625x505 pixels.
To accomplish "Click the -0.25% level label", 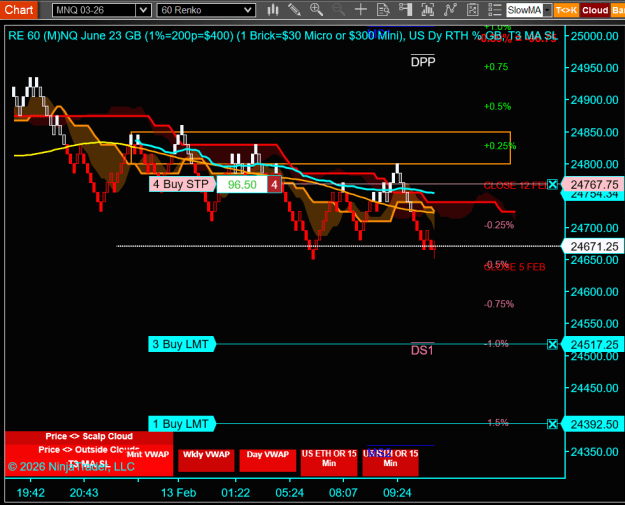I will (499, 225).
